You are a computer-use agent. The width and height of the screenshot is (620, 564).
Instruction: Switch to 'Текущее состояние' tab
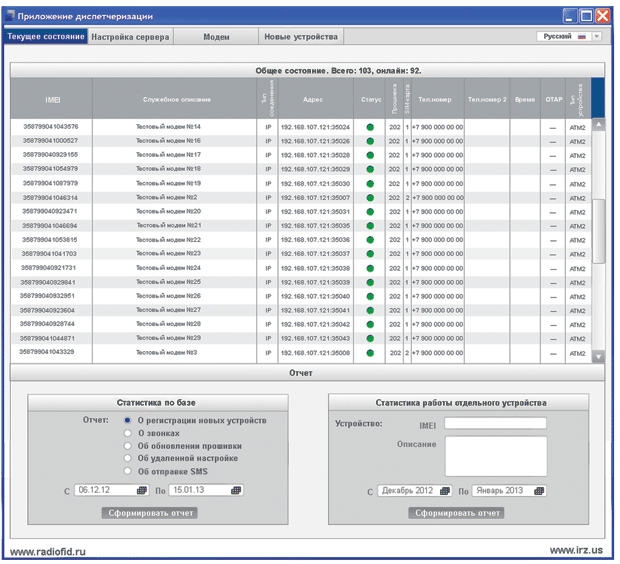point(45,36)
